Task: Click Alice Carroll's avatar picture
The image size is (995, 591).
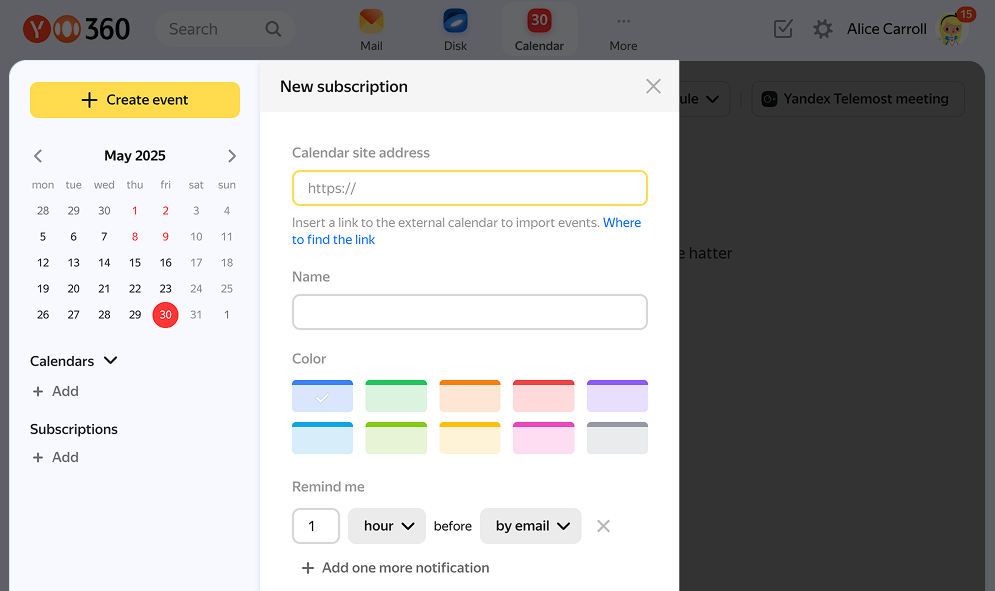Action: point(951,30)
